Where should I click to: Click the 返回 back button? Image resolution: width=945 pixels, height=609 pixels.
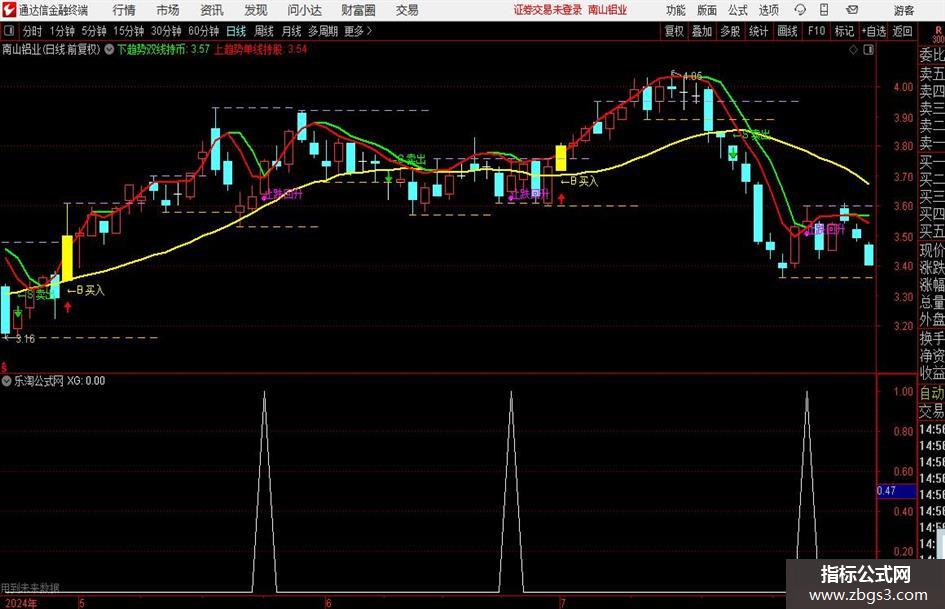pyautogui.click(x=902, y=31)
